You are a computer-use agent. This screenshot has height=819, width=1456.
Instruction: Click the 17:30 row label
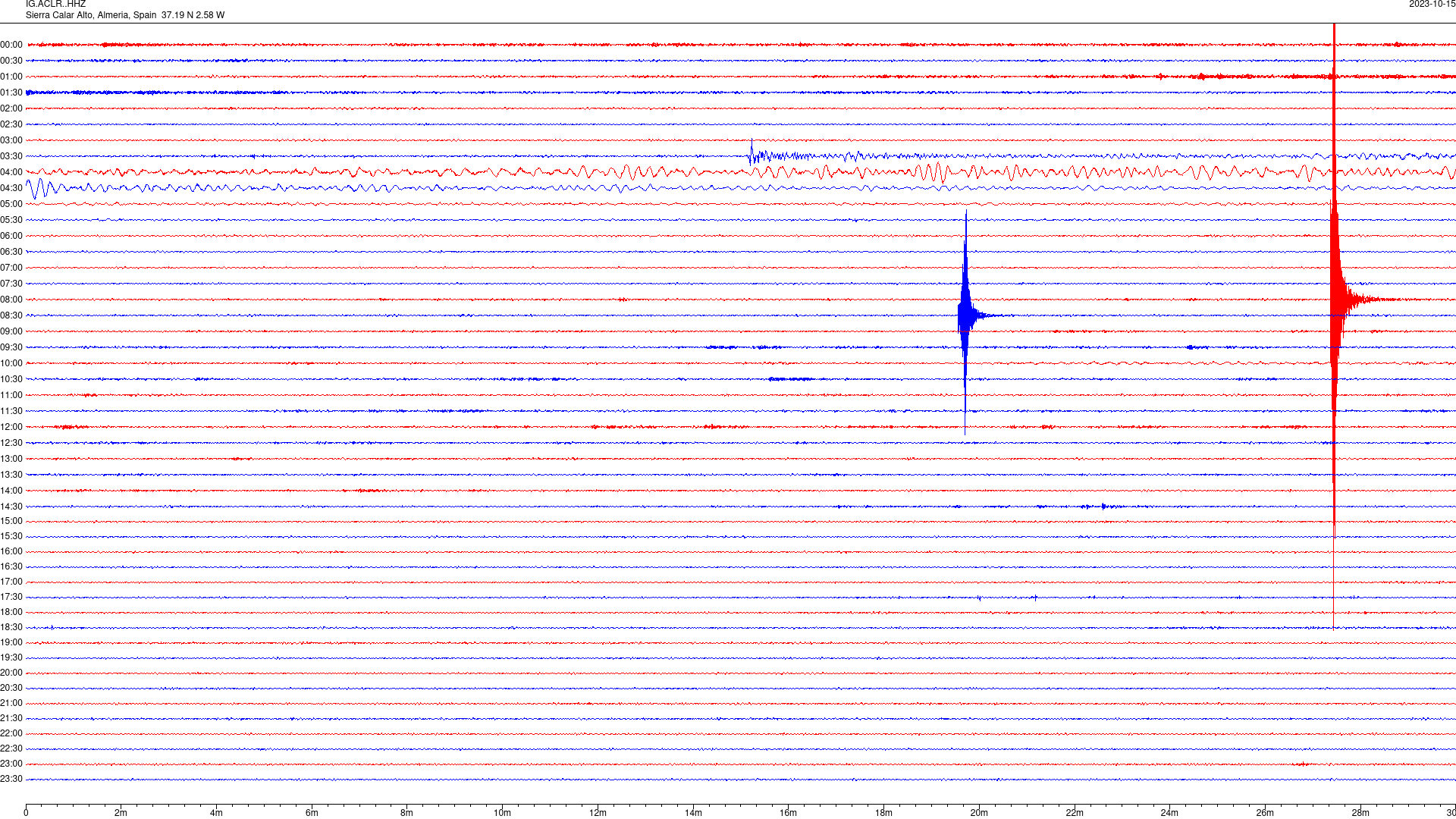[11, 597]
